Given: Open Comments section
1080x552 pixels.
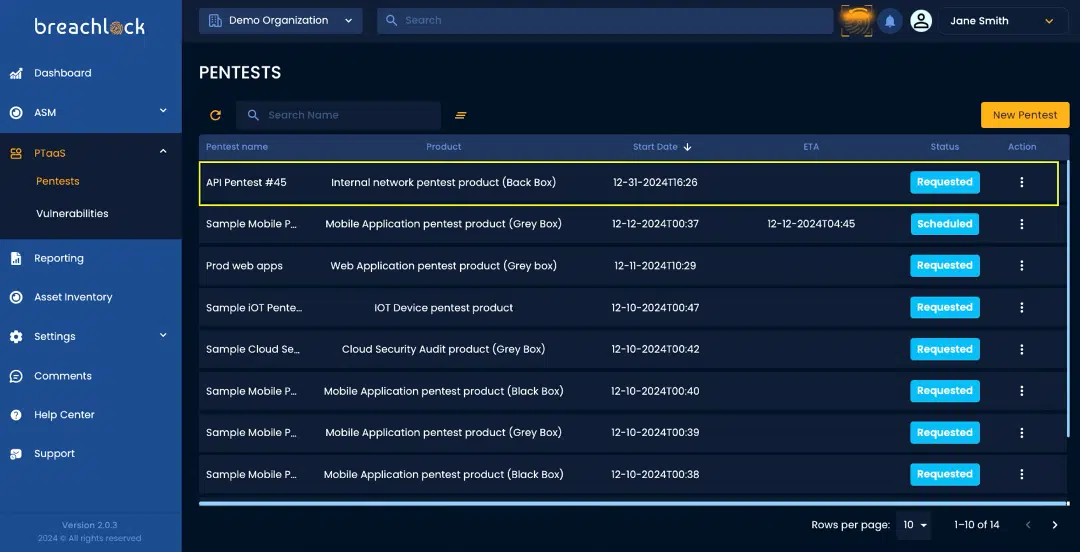Looking at the screenshot, I should pyautogui.click(x=63, y=376).
